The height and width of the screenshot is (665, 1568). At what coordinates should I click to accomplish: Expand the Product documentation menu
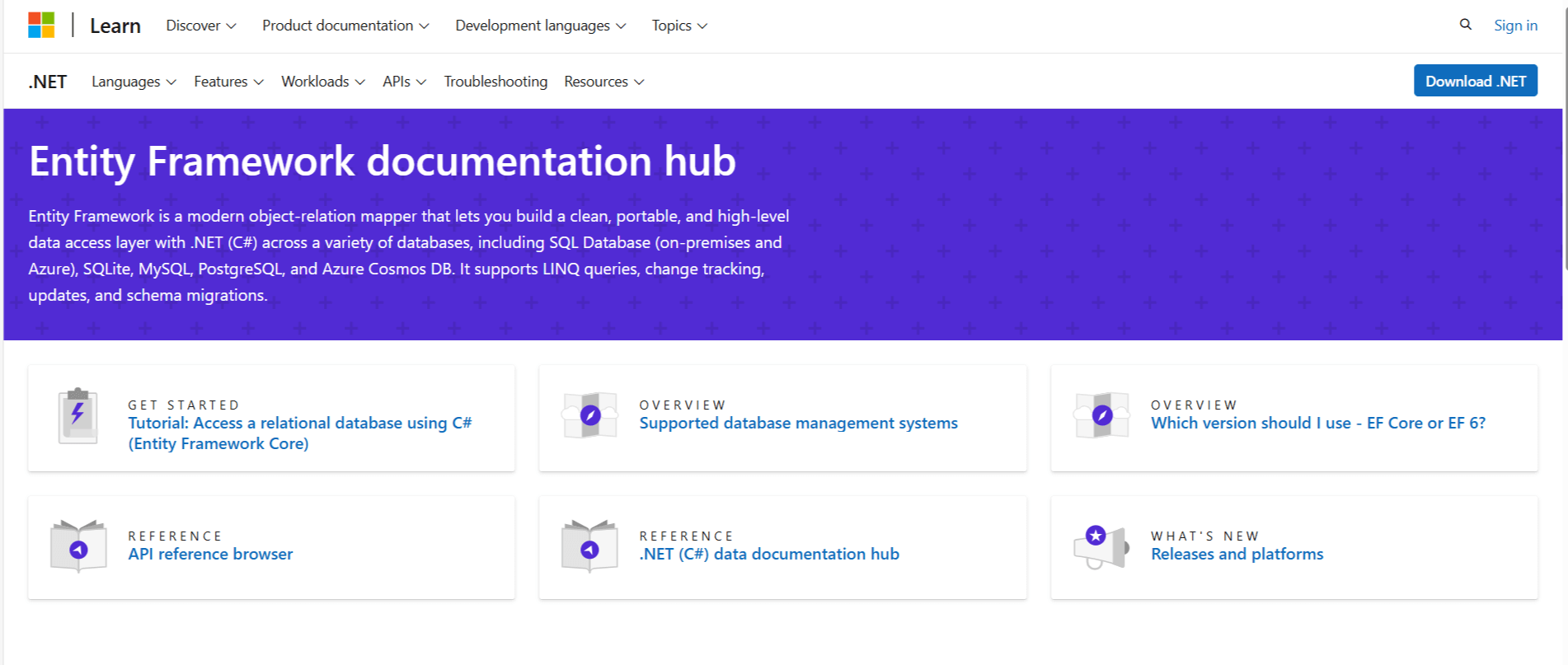[x=345, y=26]
